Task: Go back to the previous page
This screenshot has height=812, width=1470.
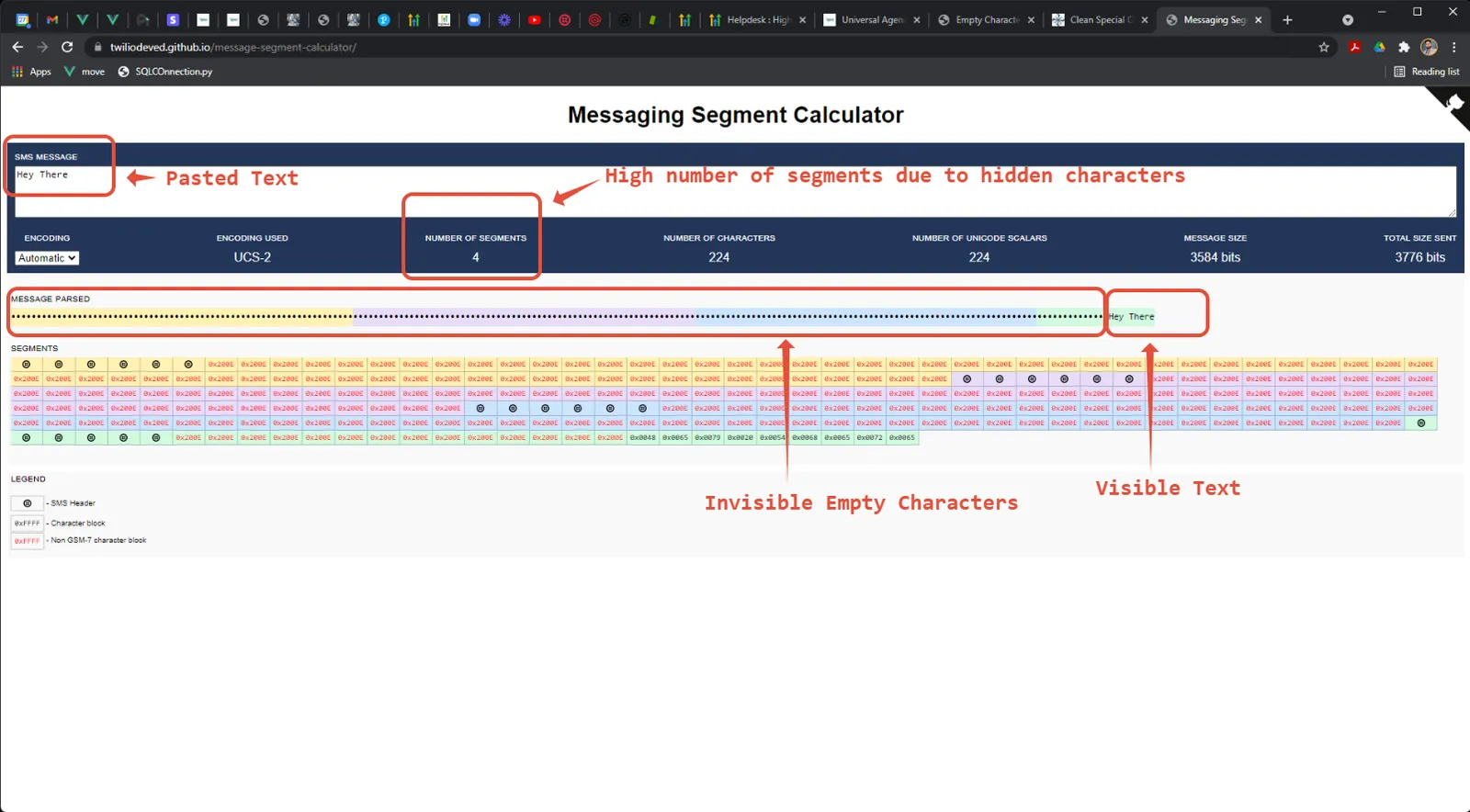Action: pyautogui.click(x=17, y=47)
